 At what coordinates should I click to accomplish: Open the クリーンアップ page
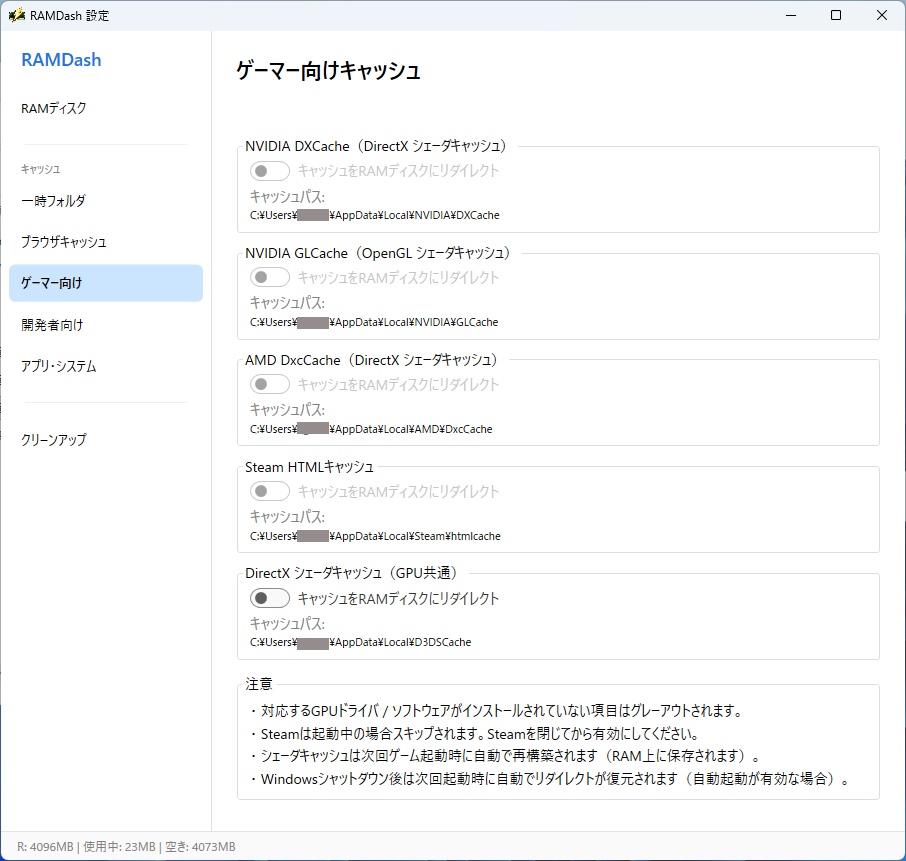[54, 440]
